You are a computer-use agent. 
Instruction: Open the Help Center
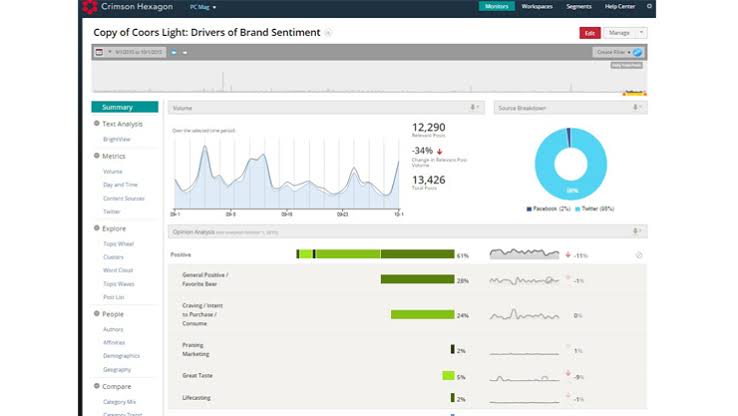coord(620,7)
